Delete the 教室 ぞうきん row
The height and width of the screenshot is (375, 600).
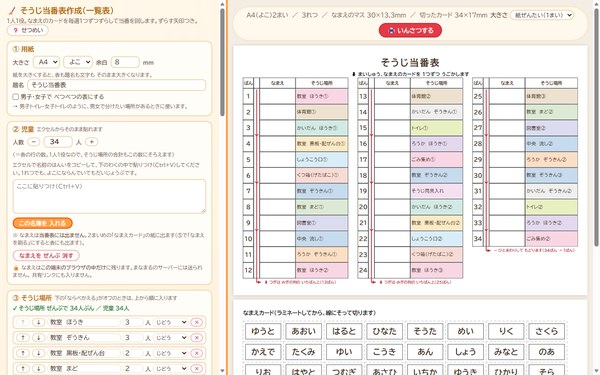(197, 338)
